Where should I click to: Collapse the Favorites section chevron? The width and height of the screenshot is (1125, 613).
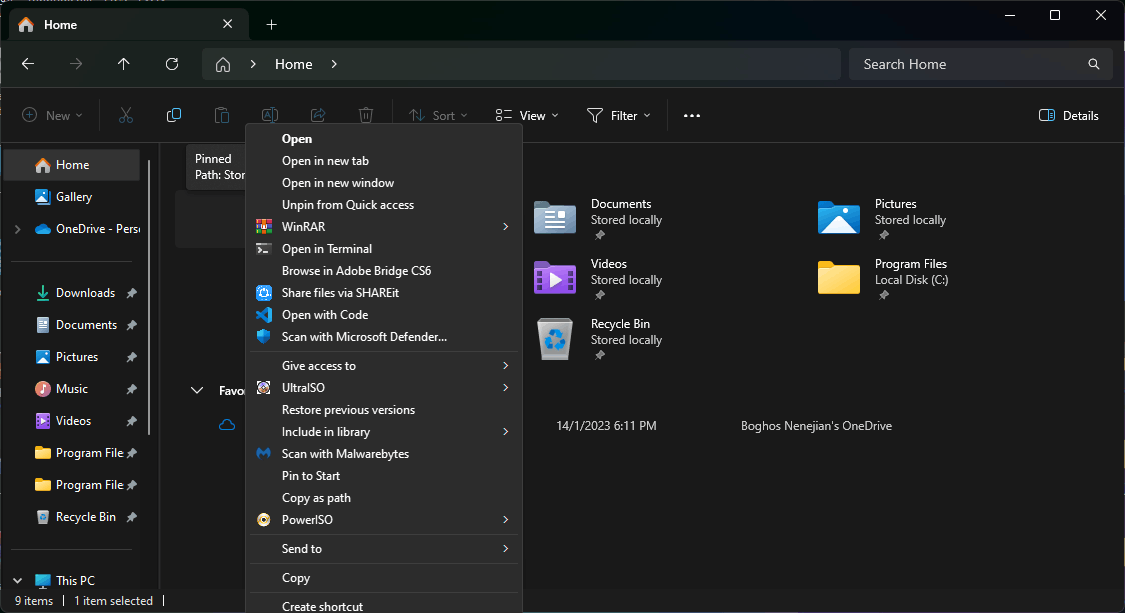tap(197, 391)
